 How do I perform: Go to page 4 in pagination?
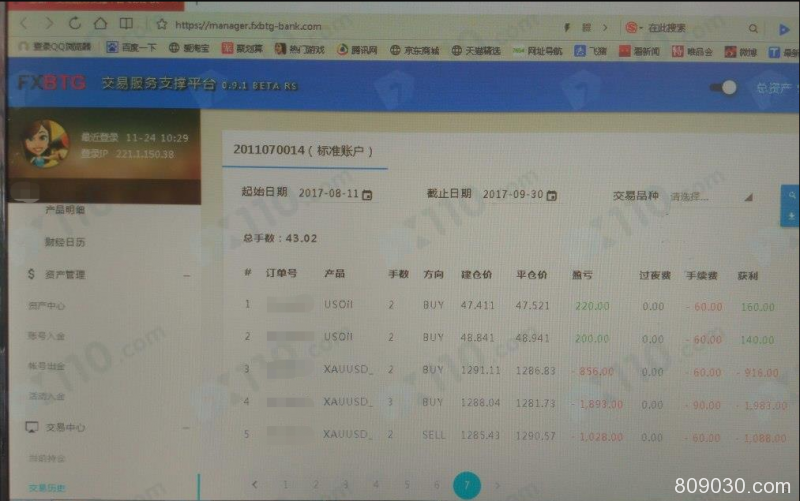pyautogui.click(x=376, y=485)
